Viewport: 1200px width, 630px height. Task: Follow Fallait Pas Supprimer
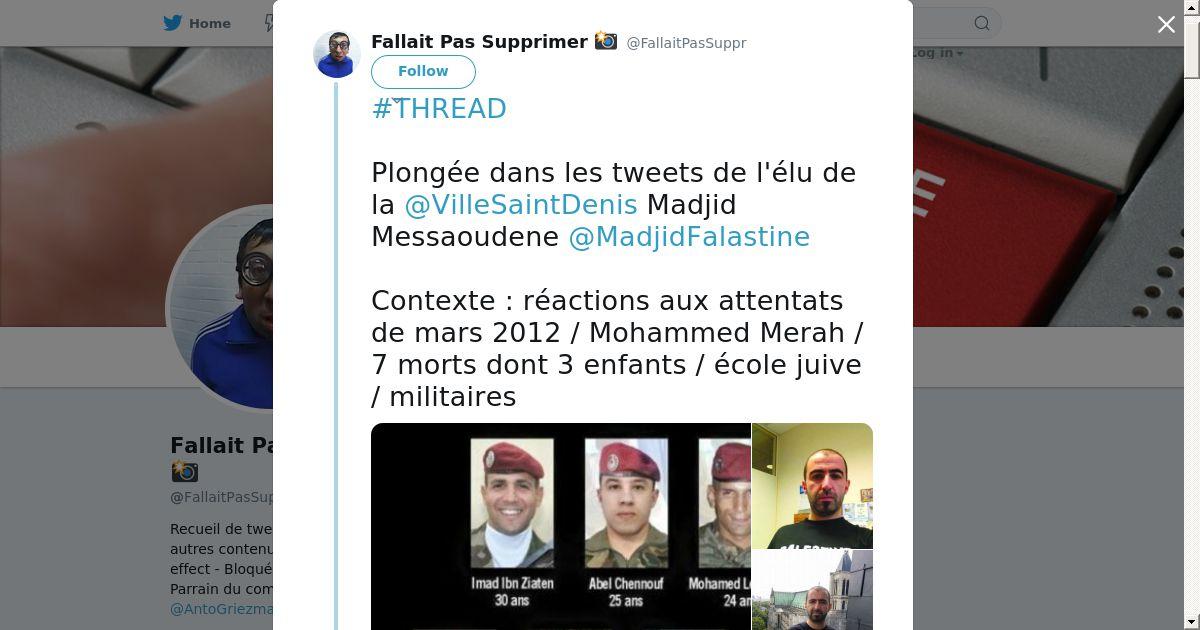point(423,72)
